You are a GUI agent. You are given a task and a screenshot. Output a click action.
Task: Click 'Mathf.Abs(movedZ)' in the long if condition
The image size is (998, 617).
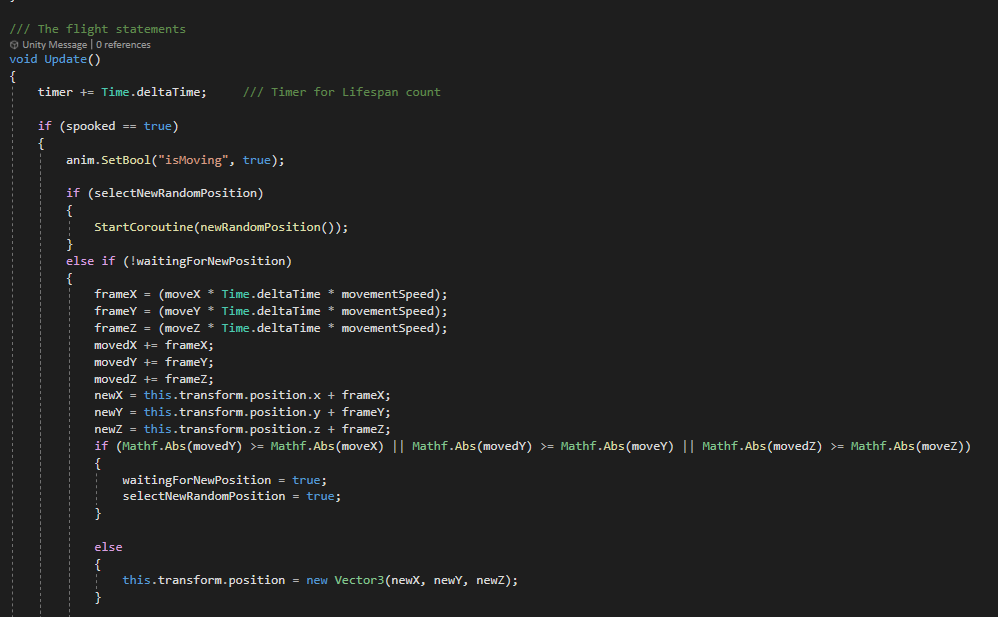[762, 446]
